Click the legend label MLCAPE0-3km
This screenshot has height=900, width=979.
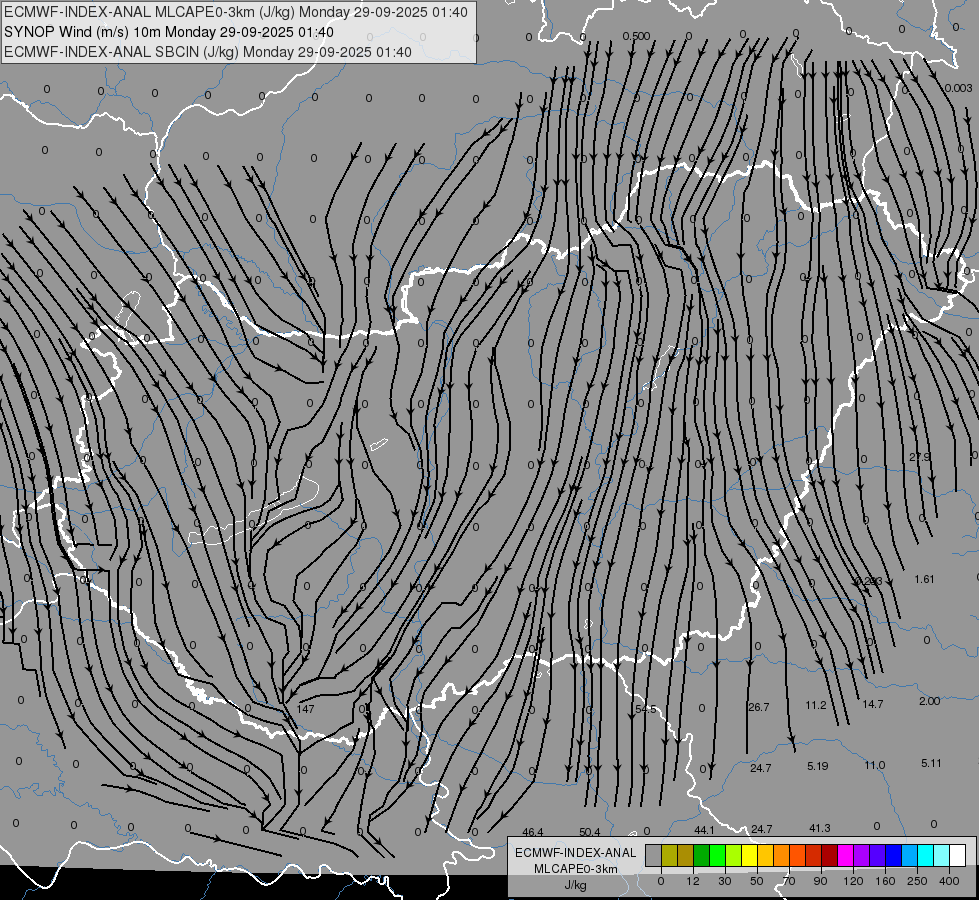pyautogui.click(x=575, y=869)
